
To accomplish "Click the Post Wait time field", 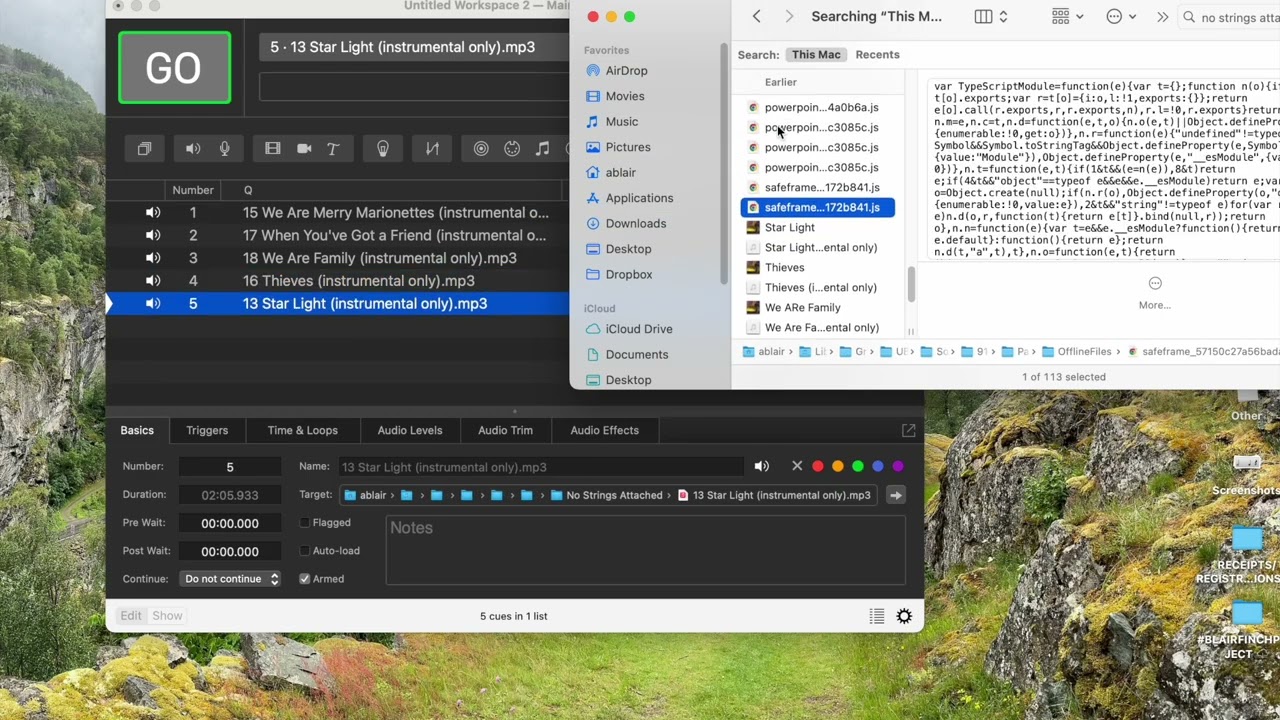I will click(x=230, y=551).
